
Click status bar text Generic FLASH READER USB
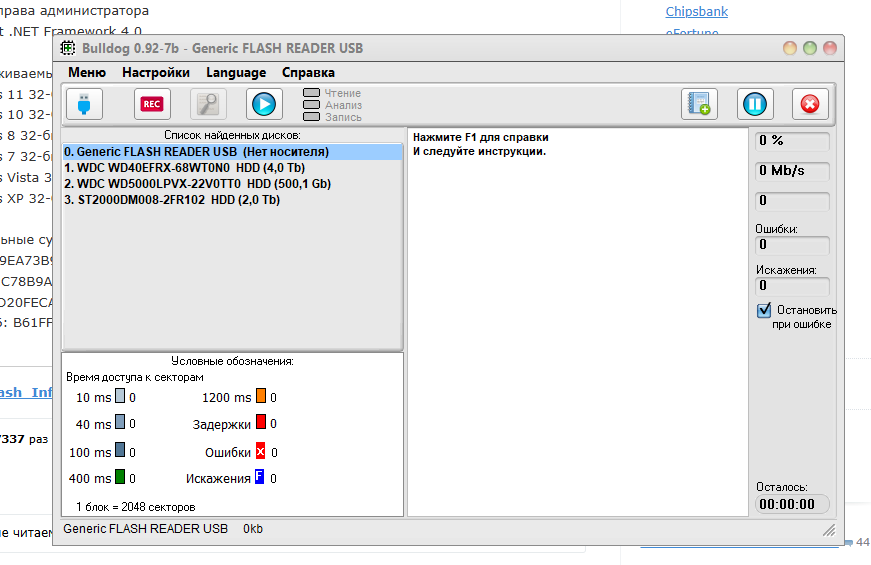(146, 529)
